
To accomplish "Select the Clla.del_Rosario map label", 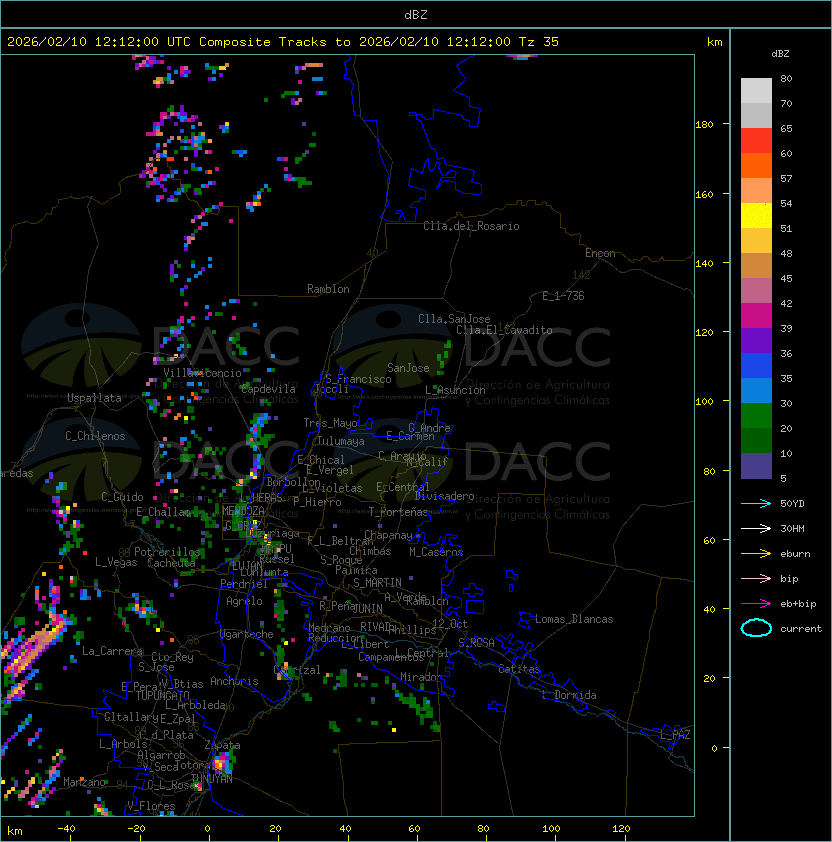I will tap(471, 226).
